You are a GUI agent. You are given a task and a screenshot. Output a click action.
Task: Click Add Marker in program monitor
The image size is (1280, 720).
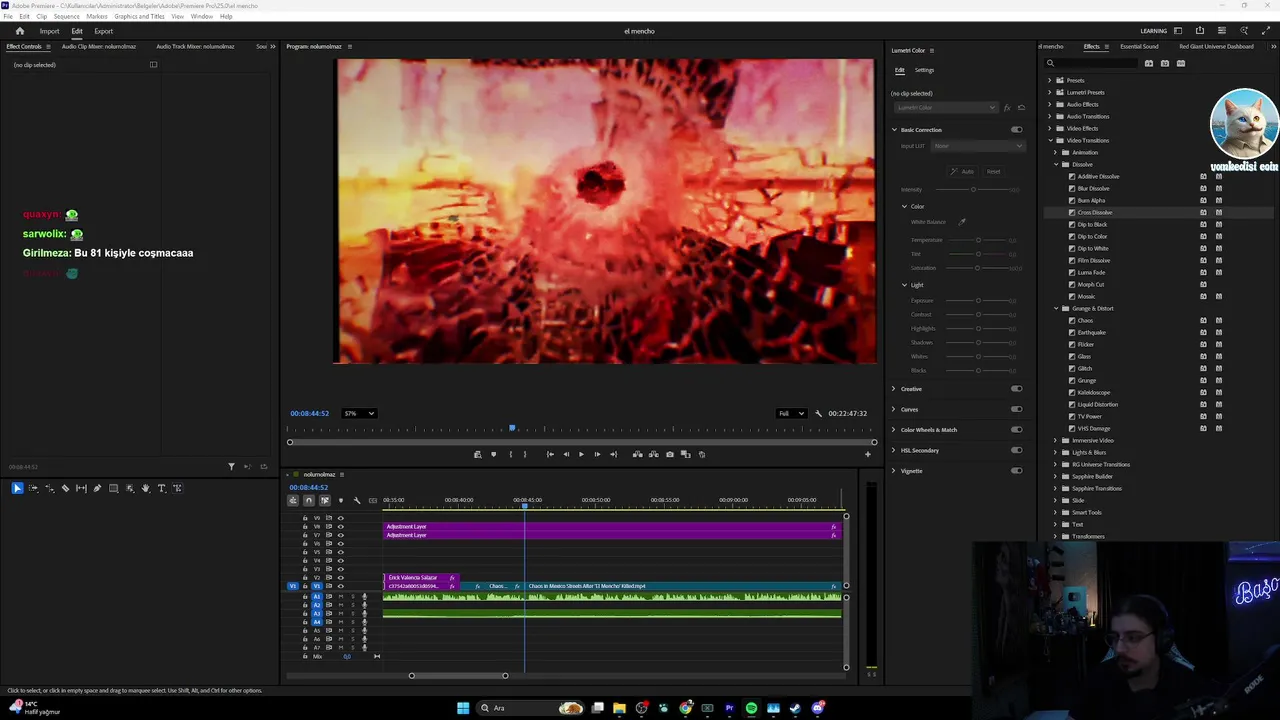click(493, 454)
